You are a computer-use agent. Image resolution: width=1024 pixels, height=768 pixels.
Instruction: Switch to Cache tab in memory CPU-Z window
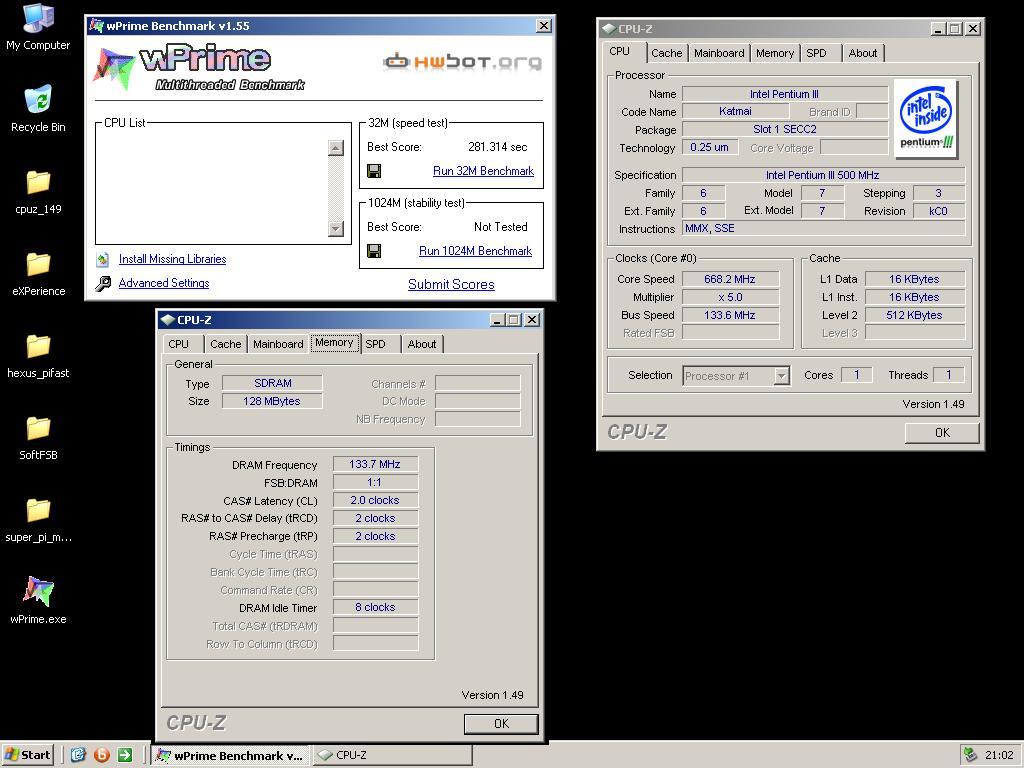pos(226,344)
